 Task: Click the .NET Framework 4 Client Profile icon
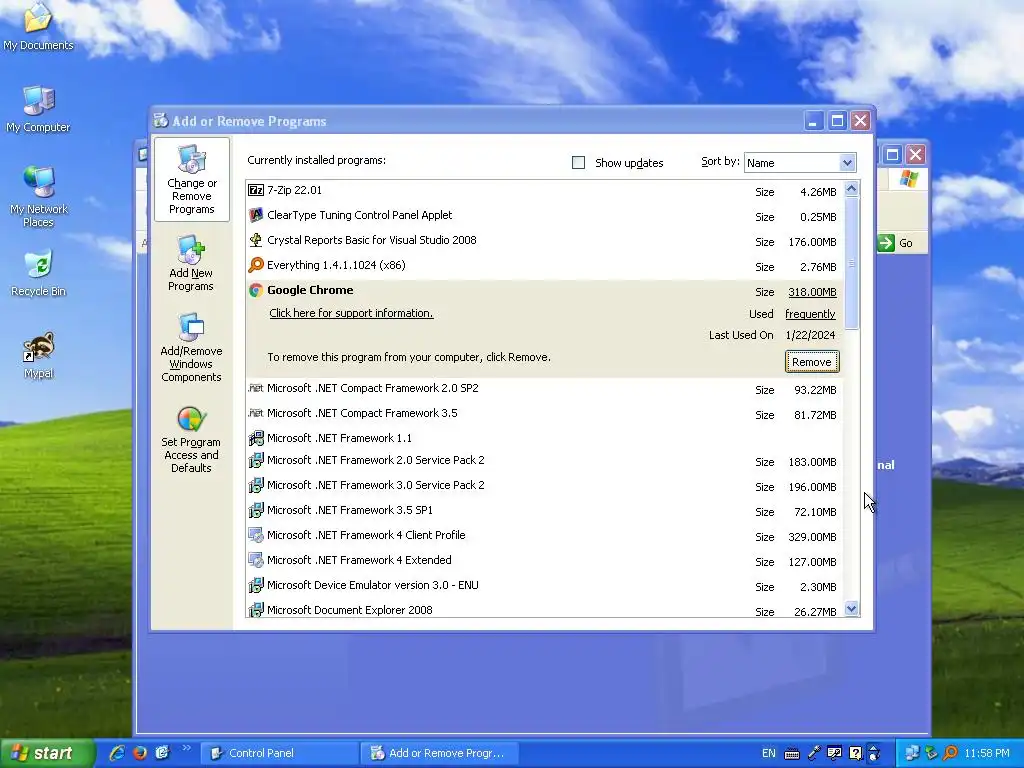pos(256,536)
